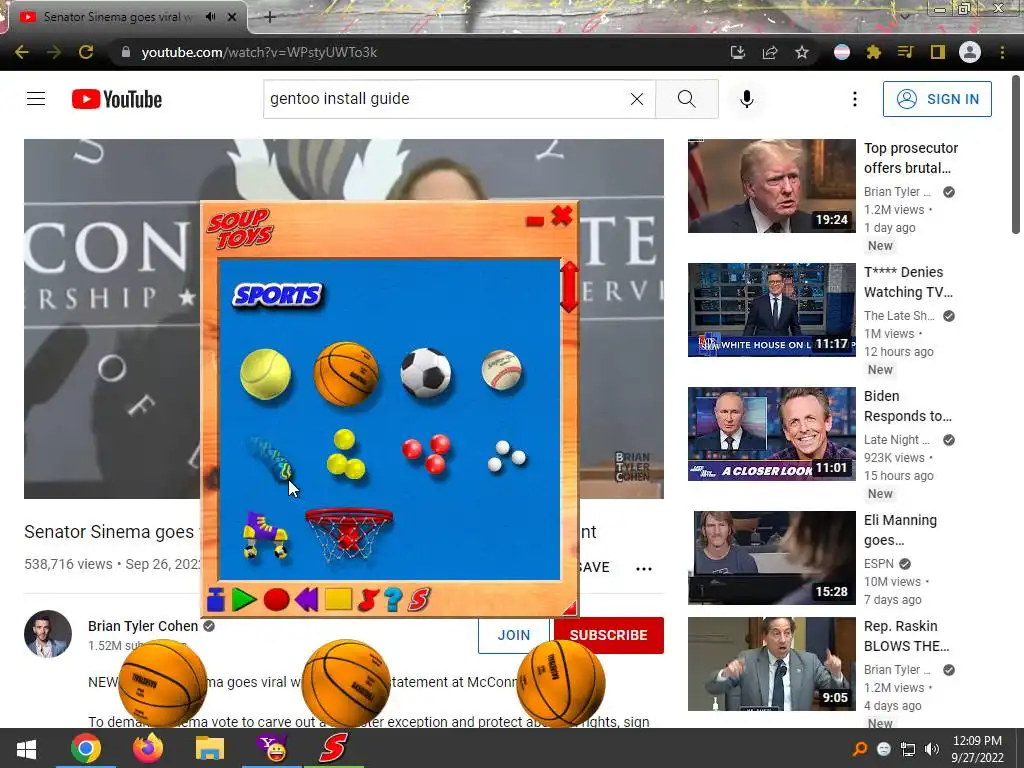The image size is (1024, 768).
Task: Open the blue question mark help
Action: [393, 600]
